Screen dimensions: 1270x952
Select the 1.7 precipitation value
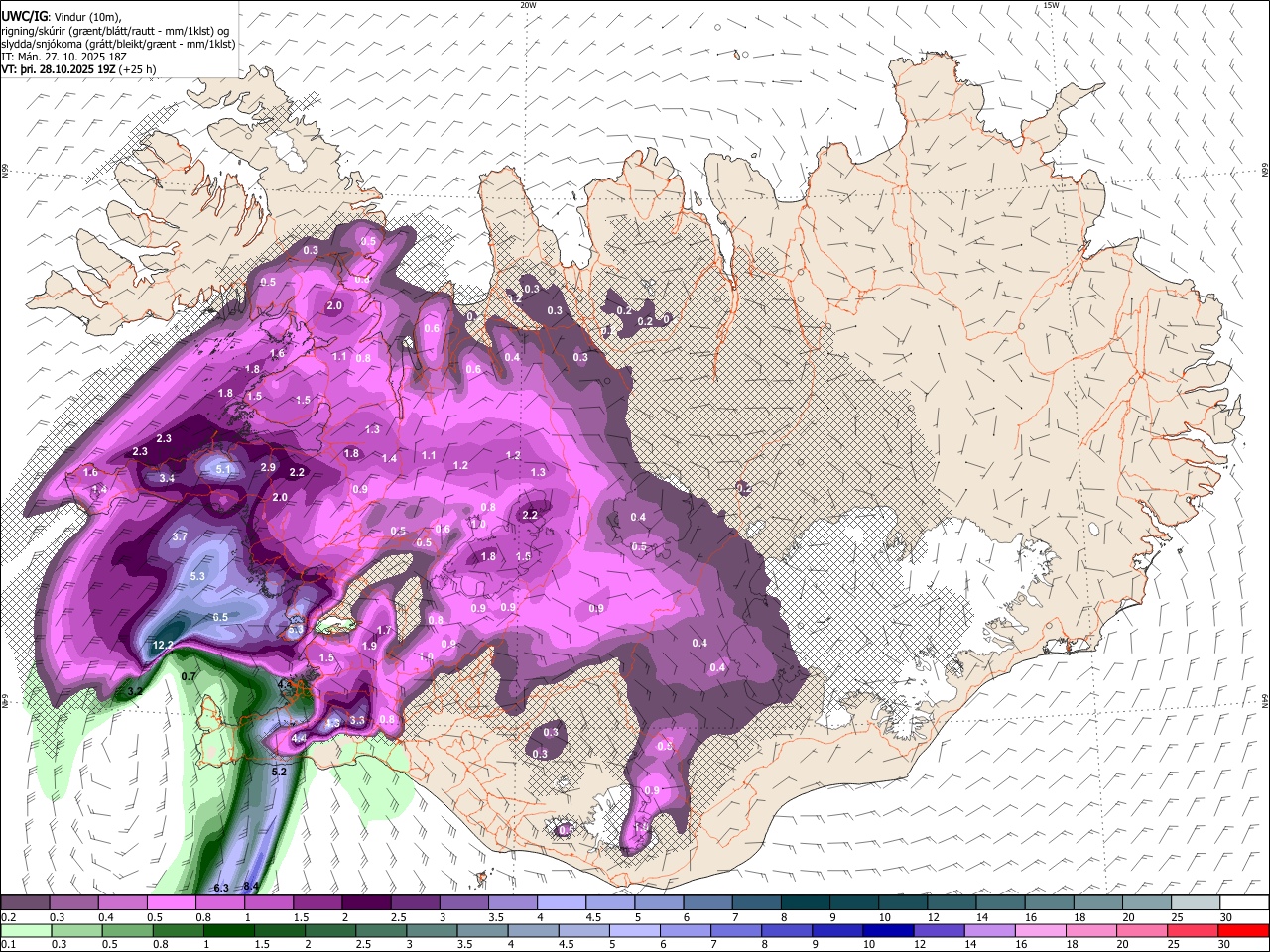click(x=385, y=631)
